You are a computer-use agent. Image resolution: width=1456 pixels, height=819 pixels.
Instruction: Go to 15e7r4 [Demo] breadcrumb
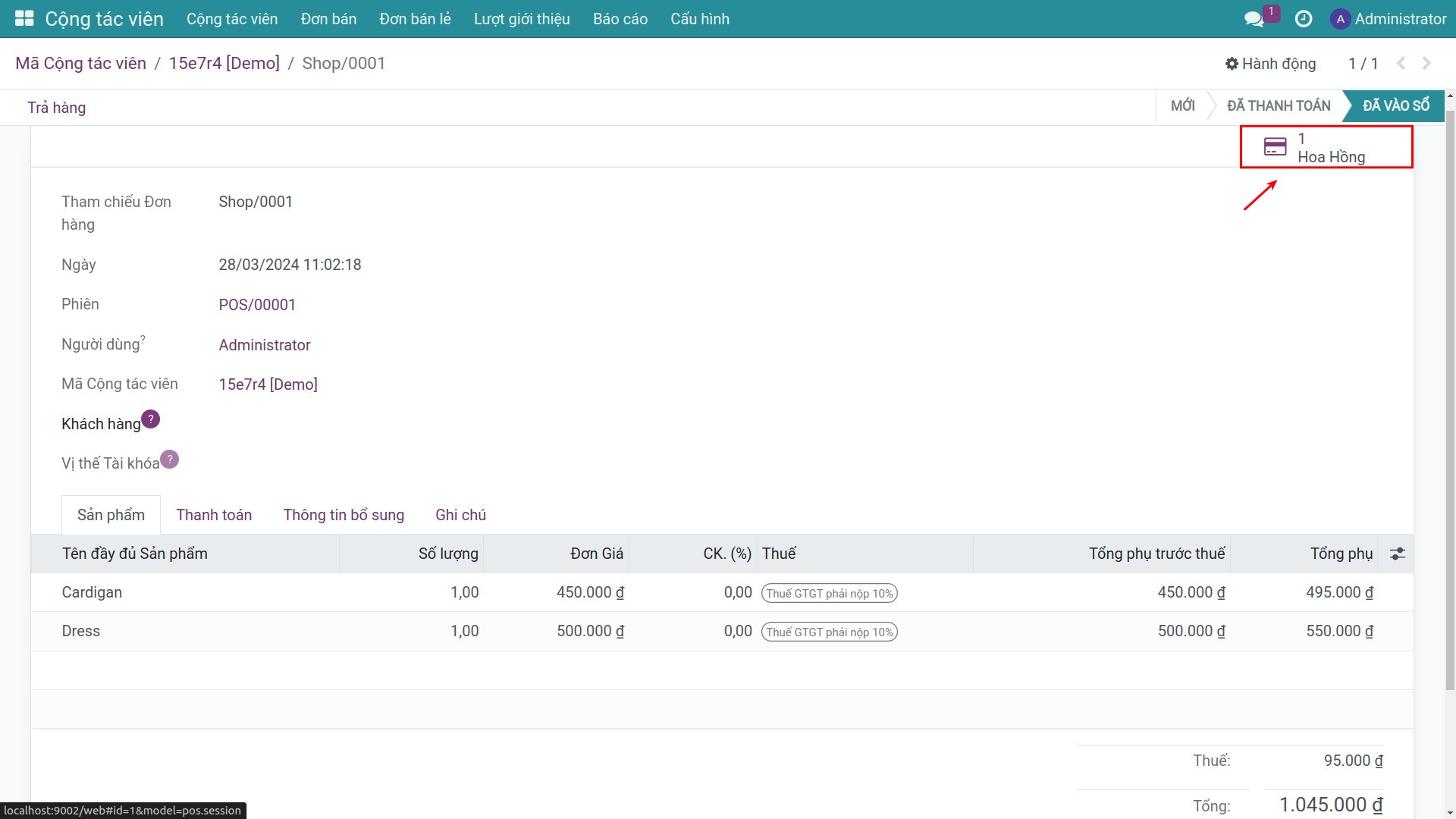click(224, 64)
